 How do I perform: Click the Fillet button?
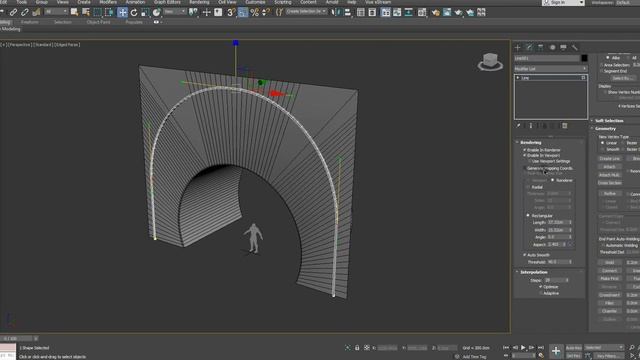pyautogui.click(x=609, y=303)
